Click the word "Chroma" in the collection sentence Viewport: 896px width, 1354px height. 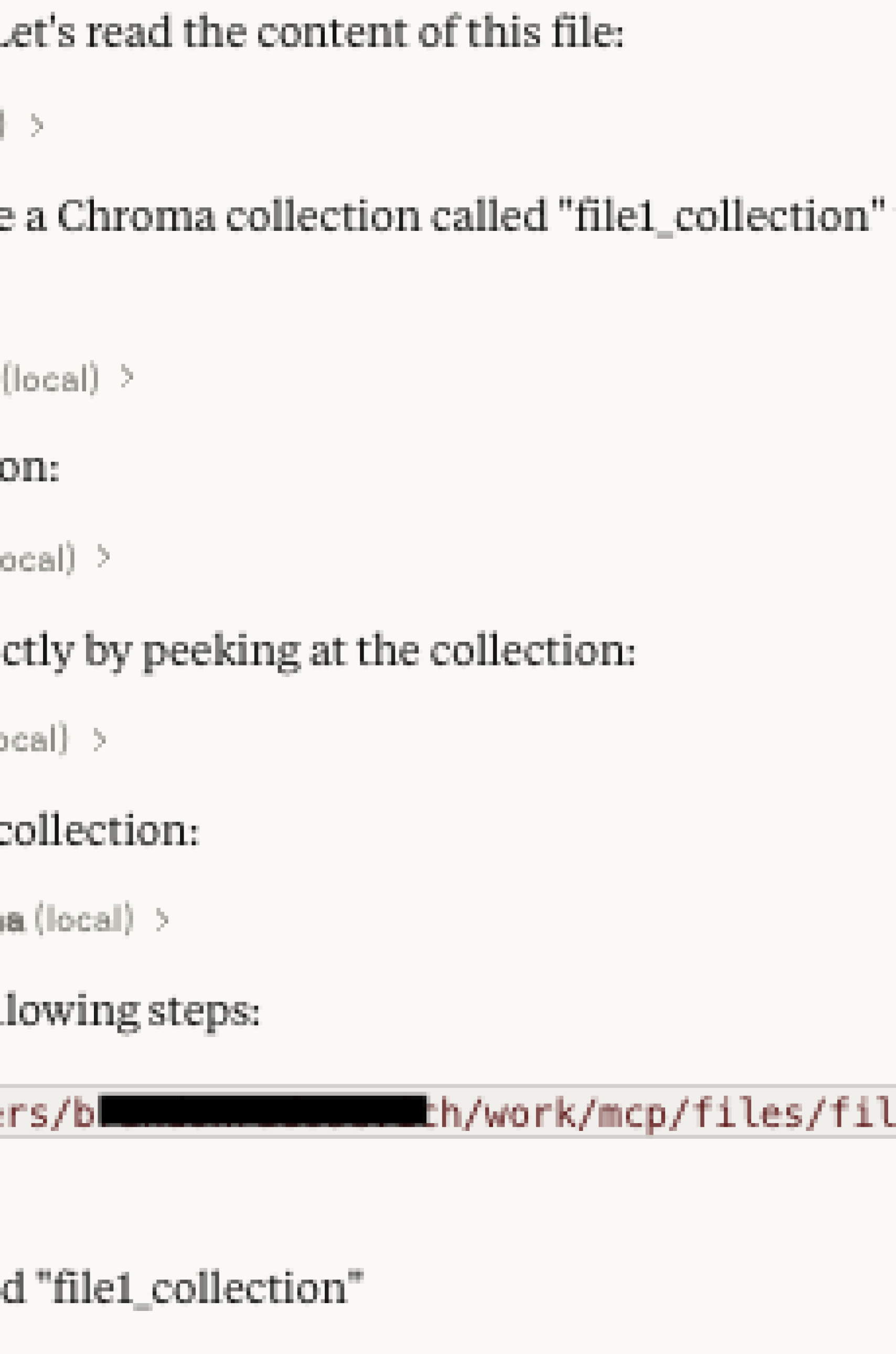(136, 216)
